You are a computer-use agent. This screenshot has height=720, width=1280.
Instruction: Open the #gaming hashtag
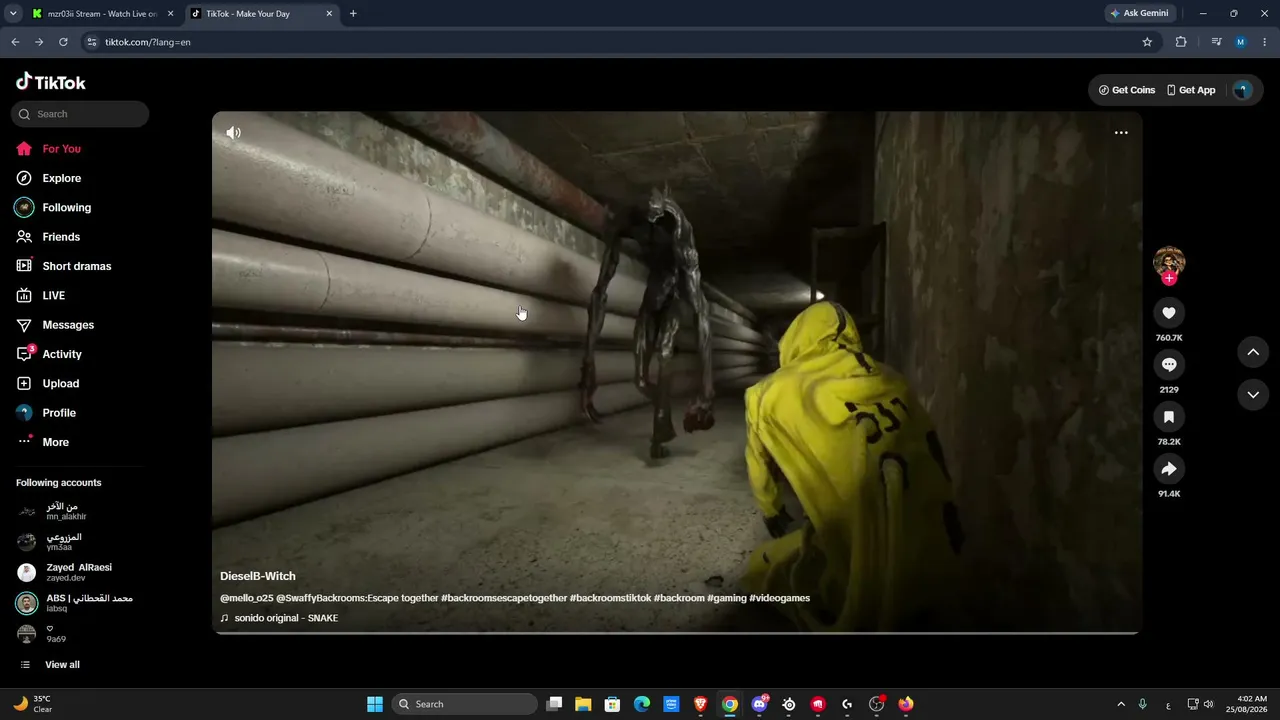click(x=726, y=598)
